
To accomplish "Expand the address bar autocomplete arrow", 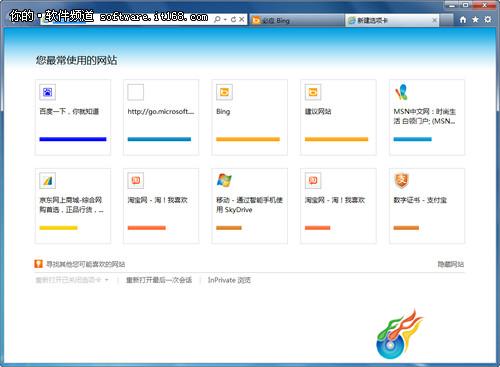I will pyautogui.click(x=225, y=19).
